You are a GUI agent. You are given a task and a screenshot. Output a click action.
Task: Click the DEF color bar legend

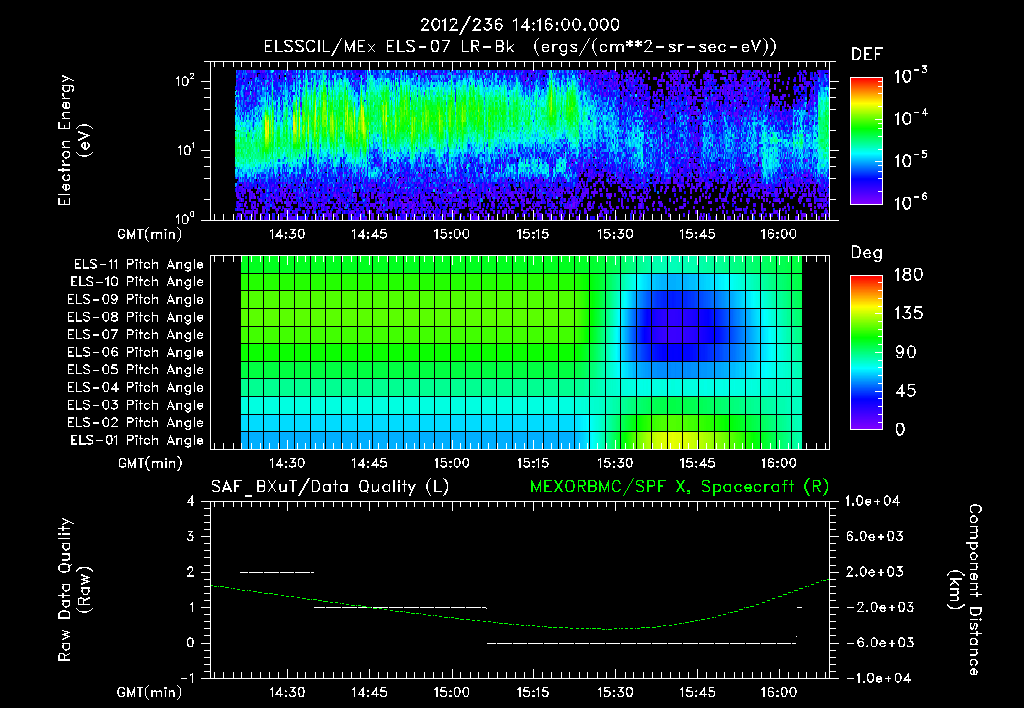click(x=866, y=141)
